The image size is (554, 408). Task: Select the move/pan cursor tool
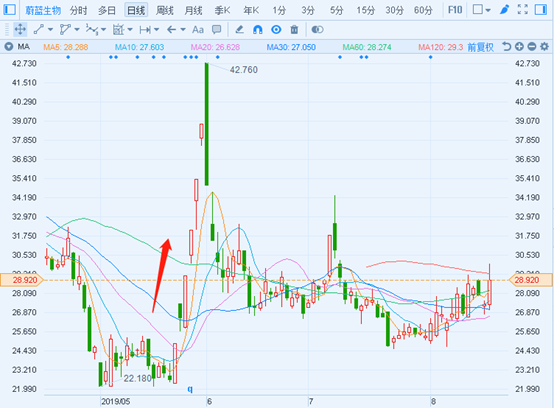tap(20, 30)
